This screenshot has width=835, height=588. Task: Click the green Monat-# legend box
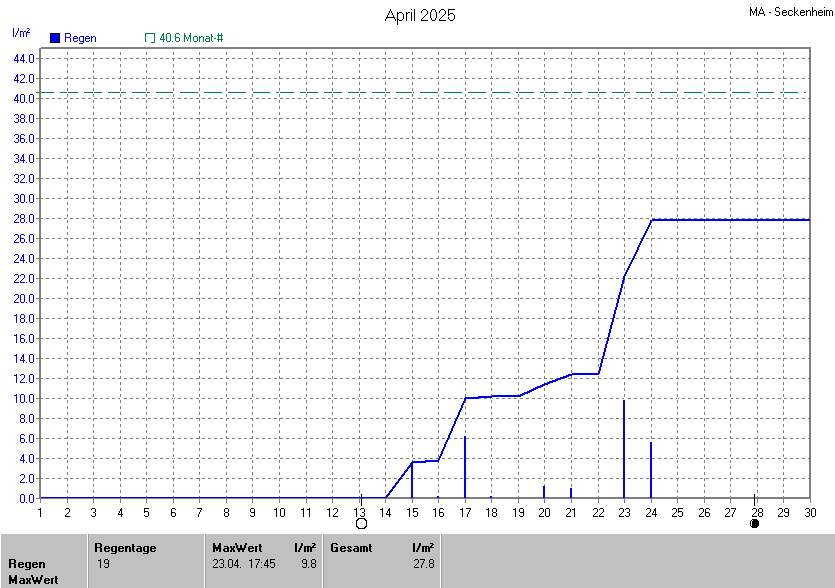[x=150, y=38]
